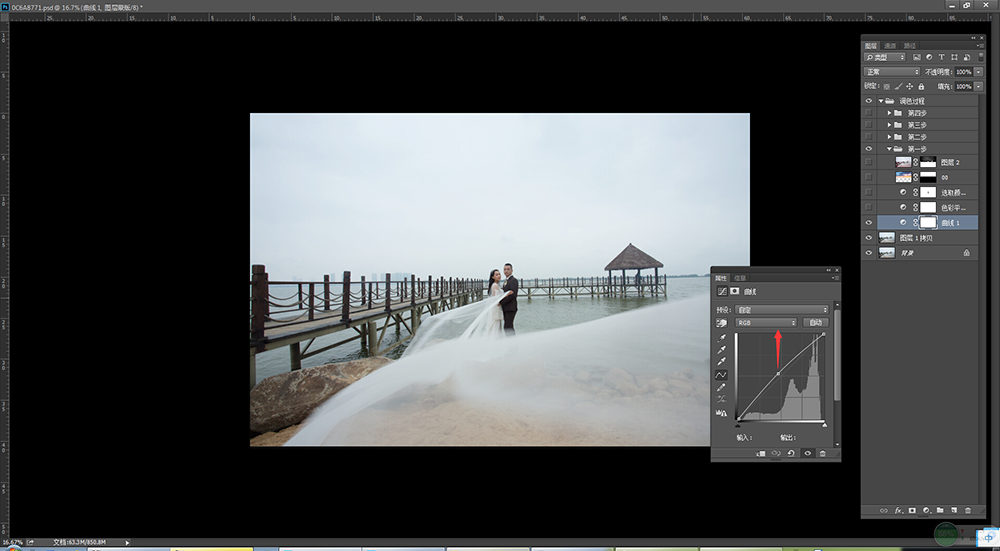This screenshot has height=551, width=1000.
Task: Open the RGB channel dropdown
Action: point(766,323)
